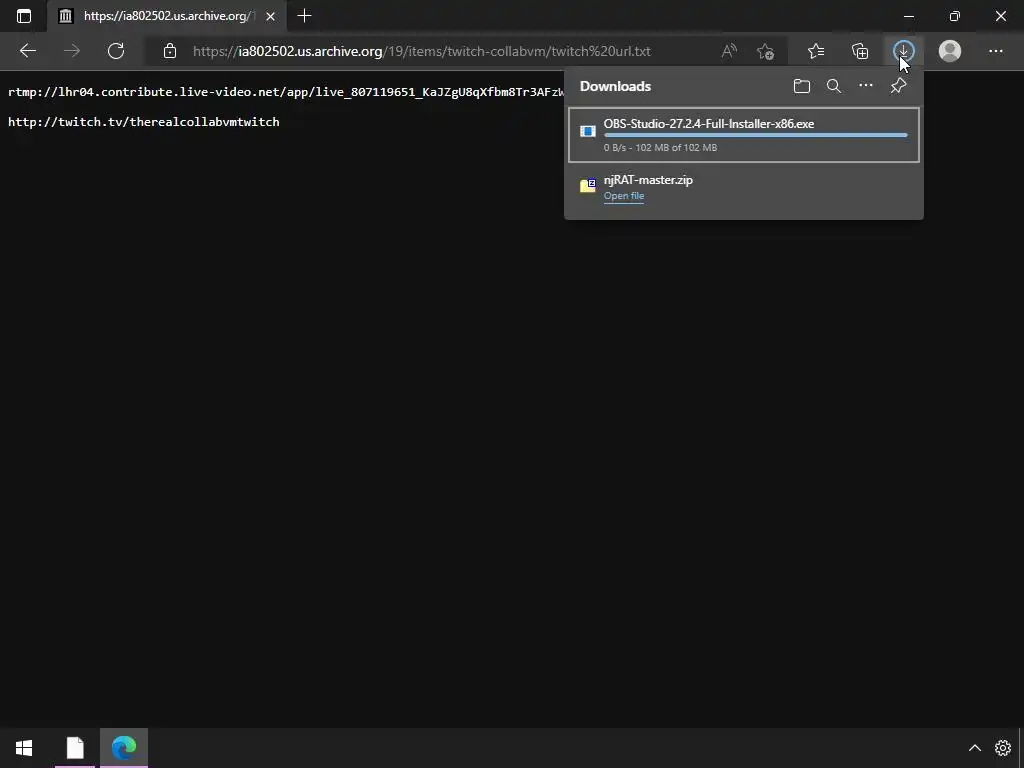Select OBS-Studio-27.2.4-Full-Installer-x86.exe download entry
Image resolution: width=1024 pixels, height=768 pixels.
(x=744, y=135)
